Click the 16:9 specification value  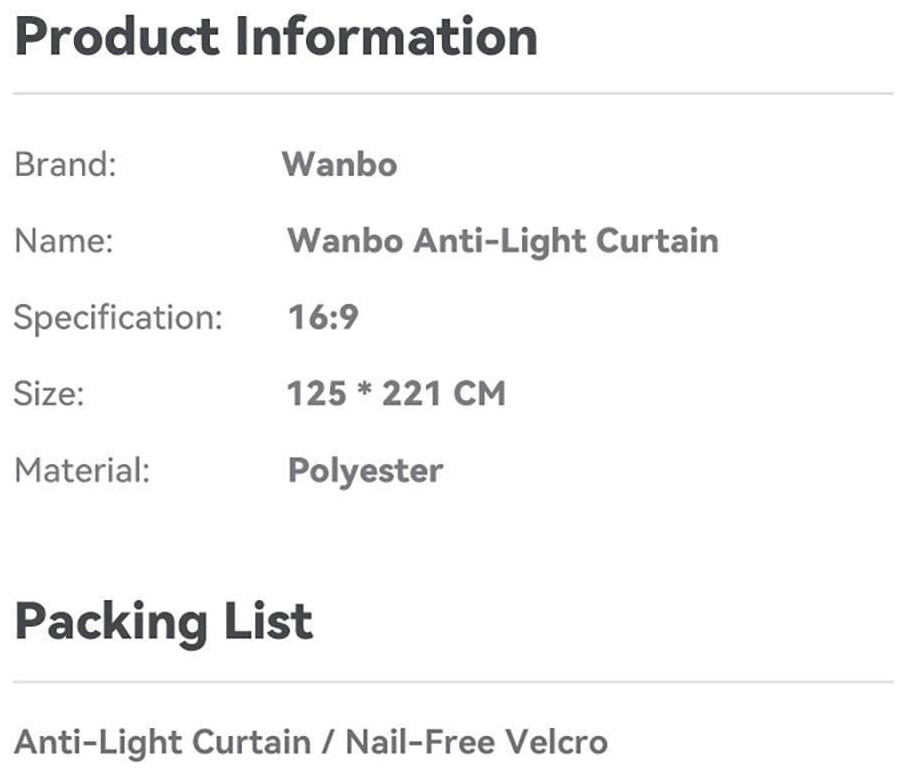point(323,318)
